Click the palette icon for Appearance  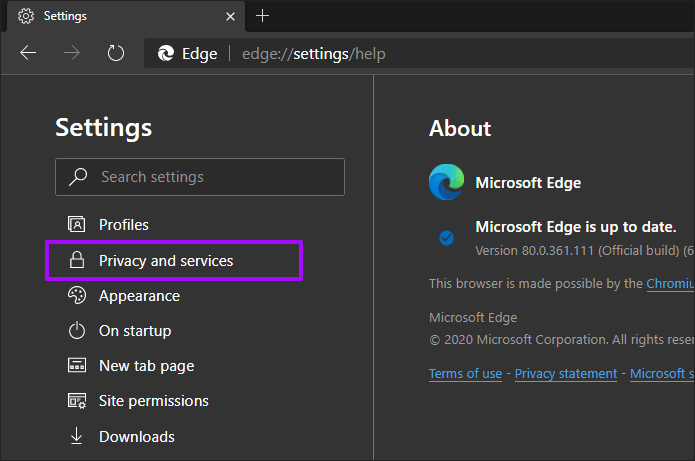(x=77, y=295)
